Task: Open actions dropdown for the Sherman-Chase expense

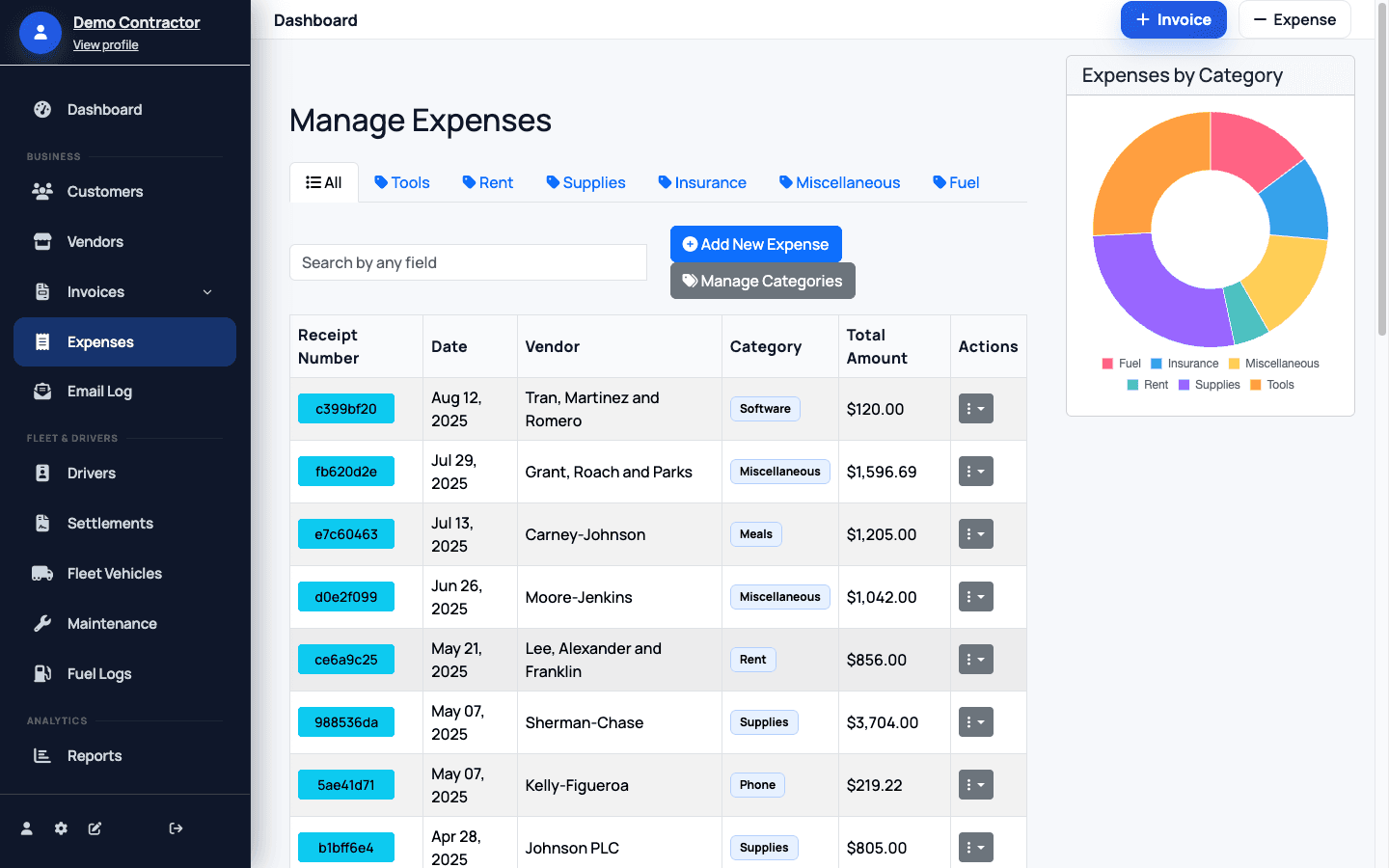Action: point(976,722)
